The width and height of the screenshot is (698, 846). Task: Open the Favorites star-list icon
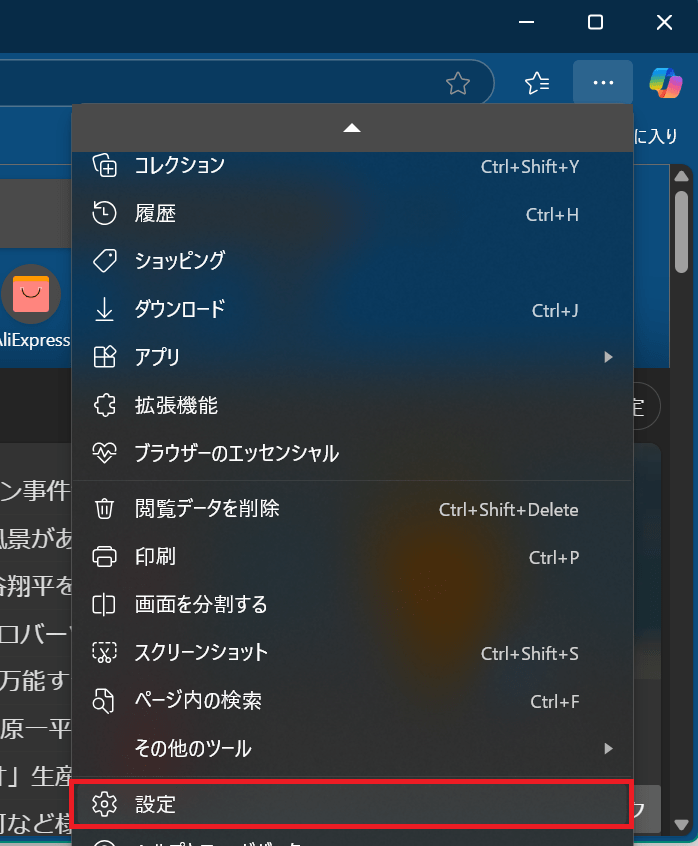pyautogui.click(x=538, y=83)
